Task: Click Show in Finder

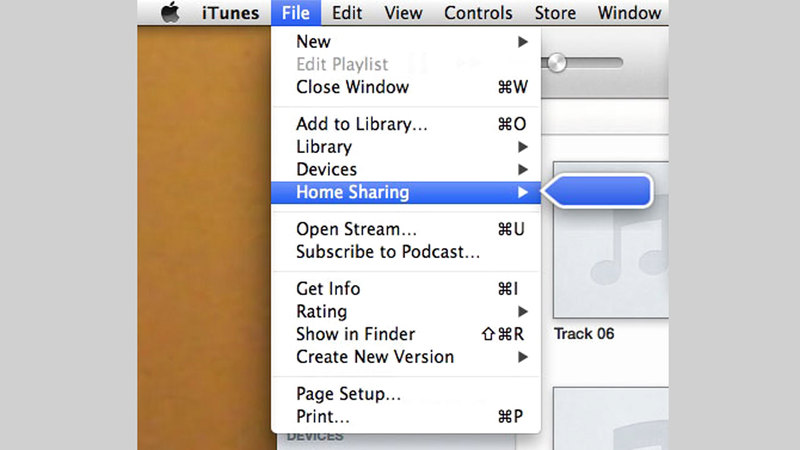Action: (355, 334)
